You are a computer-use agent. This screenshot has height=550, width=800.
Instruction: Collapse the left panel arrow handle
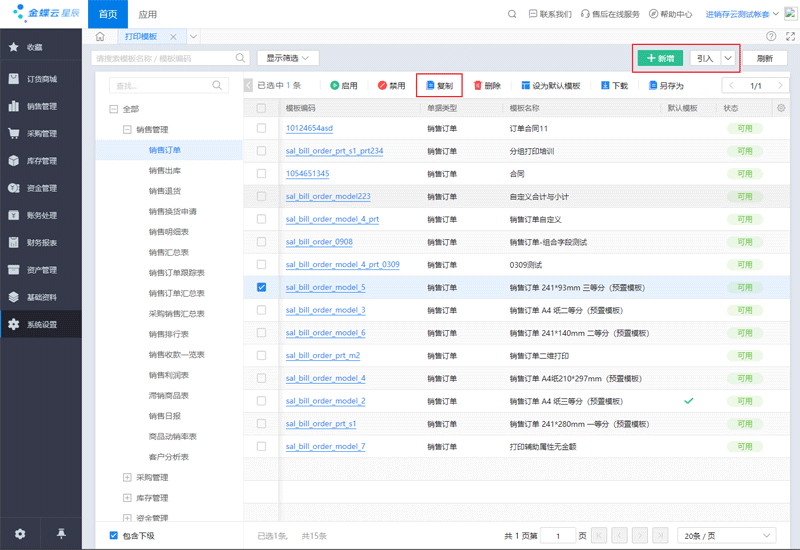[248, 85]
